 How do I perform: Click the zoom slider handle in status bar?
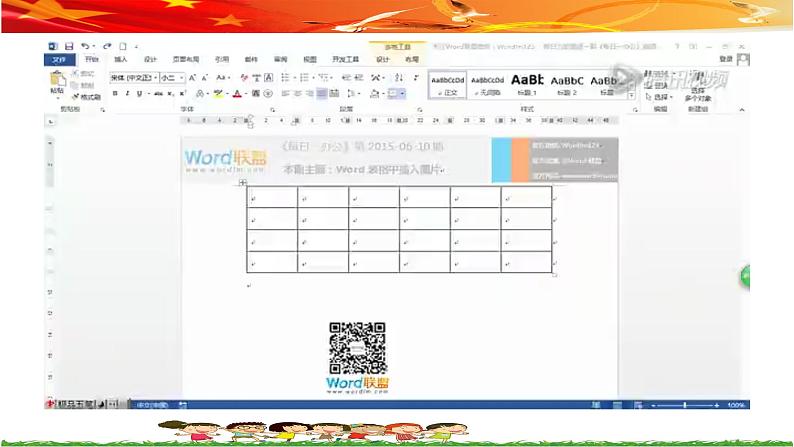coord(685,405)
